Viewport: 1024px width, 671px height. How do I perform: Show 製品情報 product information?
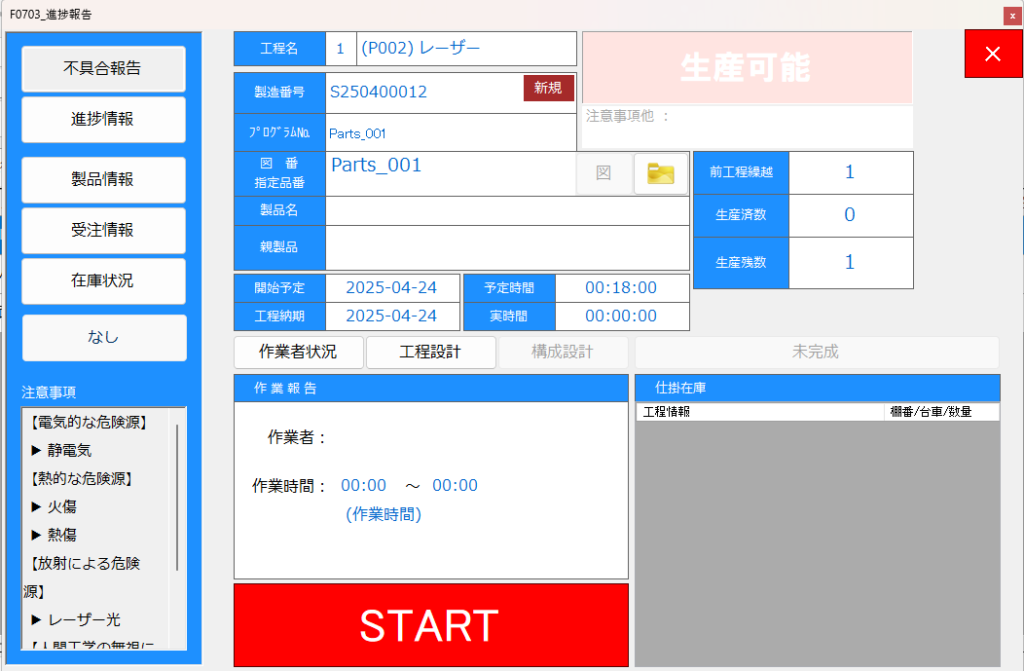pos(104,180)
